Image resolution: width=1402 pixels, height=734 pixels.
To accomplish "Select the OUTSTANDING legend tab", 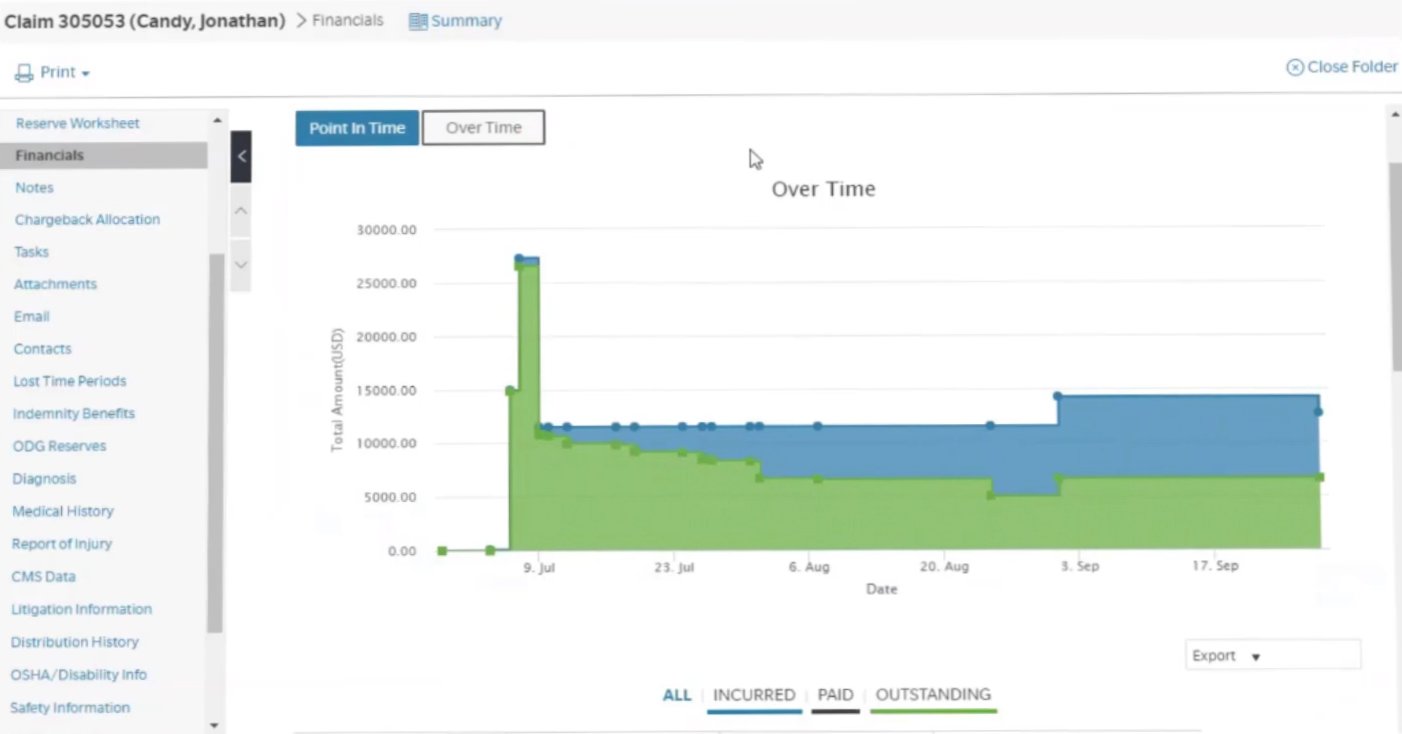I will click(933, 694).
